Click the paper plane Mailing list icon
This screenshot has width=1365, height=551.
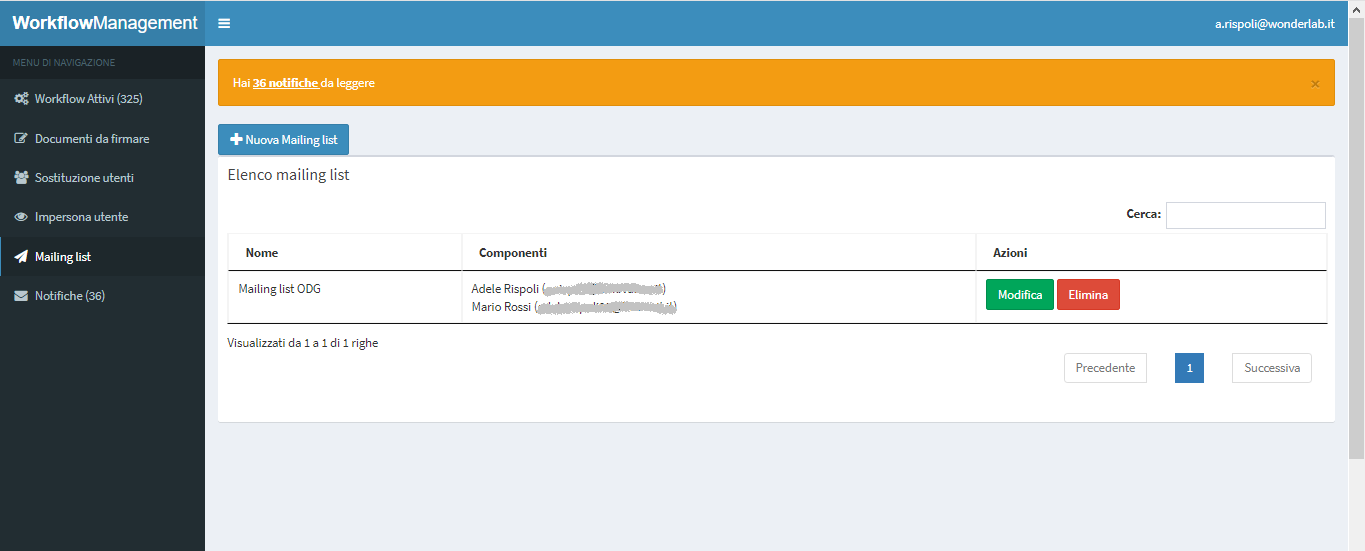coord(21,257)
